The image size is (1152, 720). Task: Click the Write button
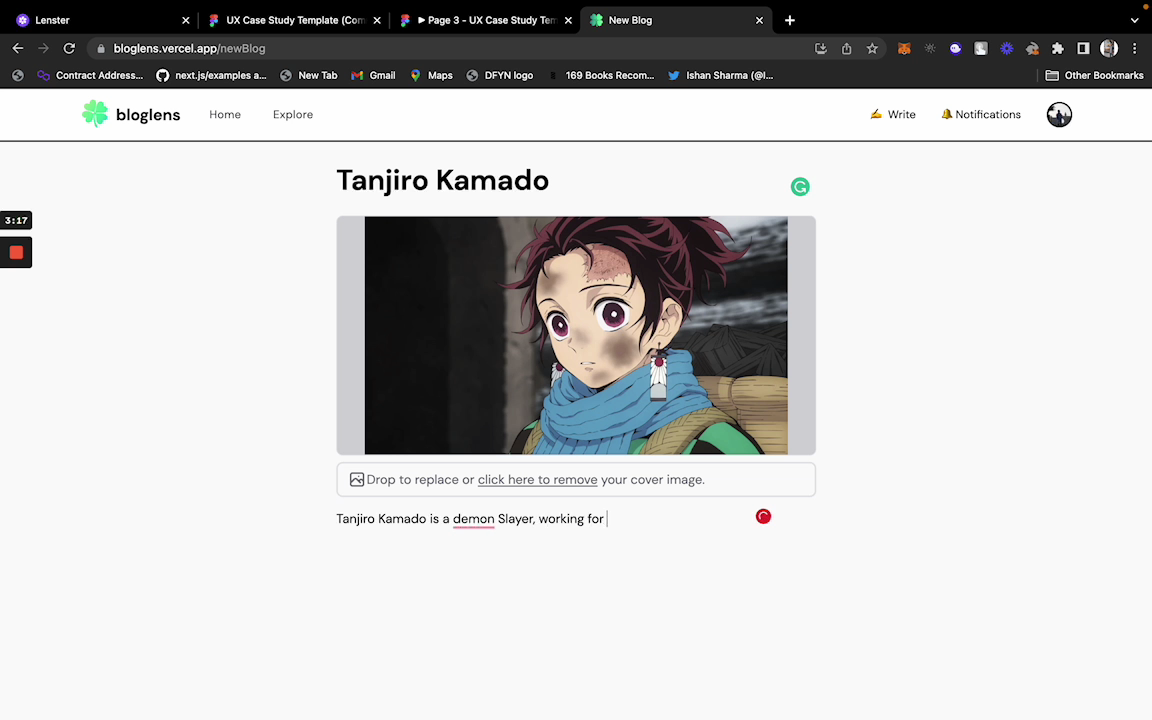(x=893, y=115)
